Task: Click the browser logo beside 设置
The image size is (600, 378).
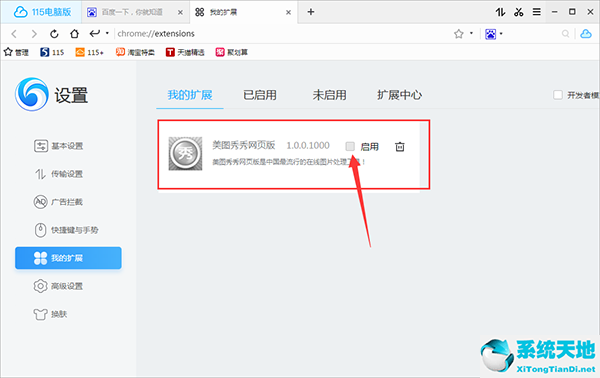Action: coord(32,94)
